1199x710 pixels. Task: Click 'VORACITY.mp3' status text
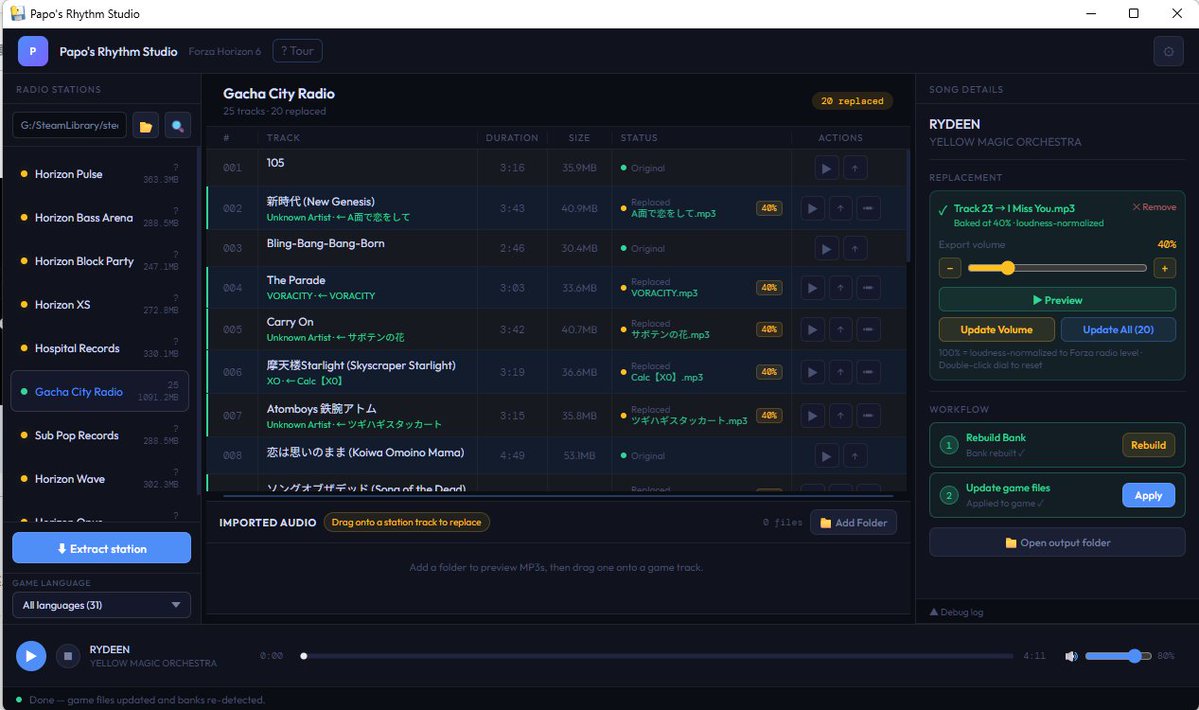click(664, 293)
